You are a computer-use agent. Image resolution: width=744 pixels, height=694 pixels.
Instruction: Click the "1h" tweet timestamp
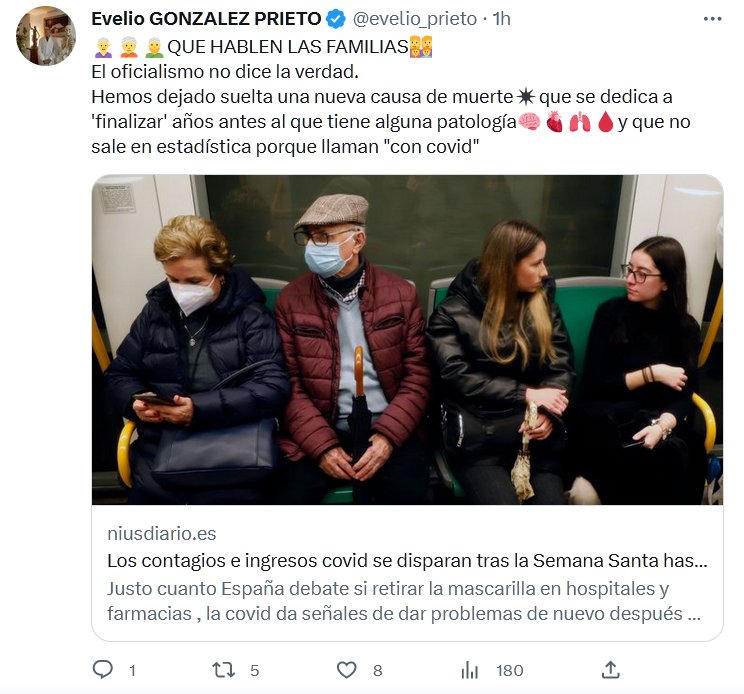502,19
